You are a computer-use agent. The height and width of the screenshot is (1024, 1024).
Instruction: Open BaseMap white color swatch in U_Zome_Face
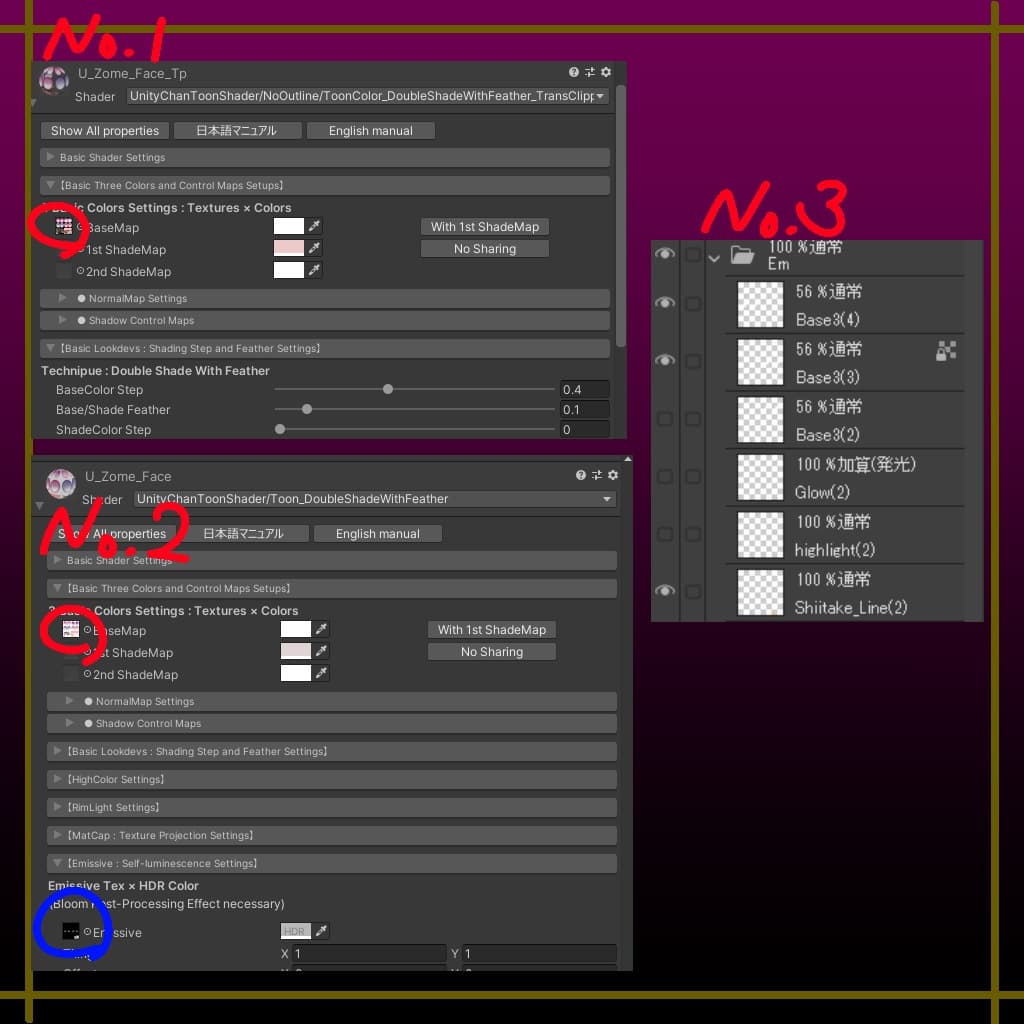(296, 629)
